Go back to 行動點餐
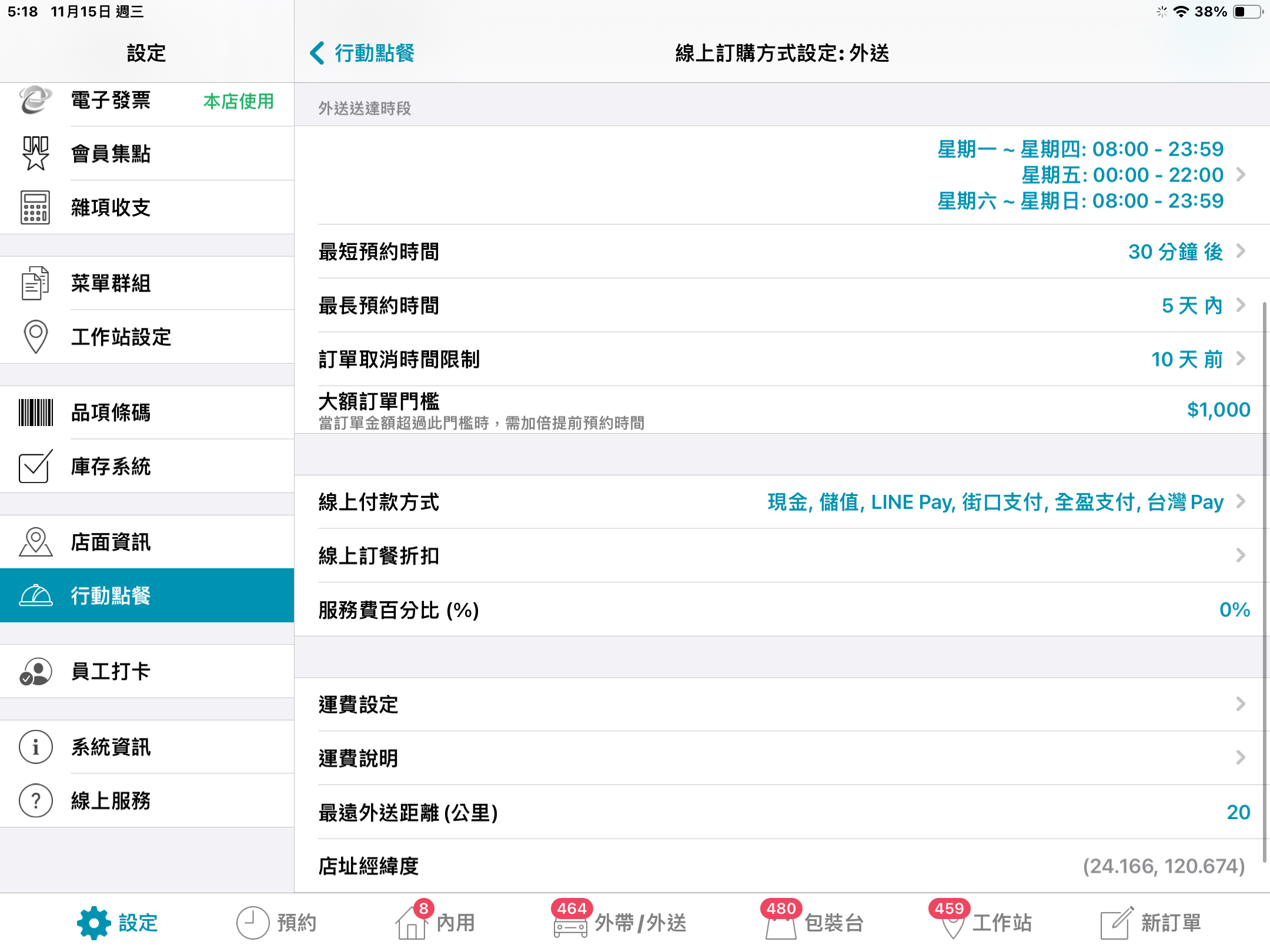The width and height of the screenshot is (1270, 952). pos(362,53)
